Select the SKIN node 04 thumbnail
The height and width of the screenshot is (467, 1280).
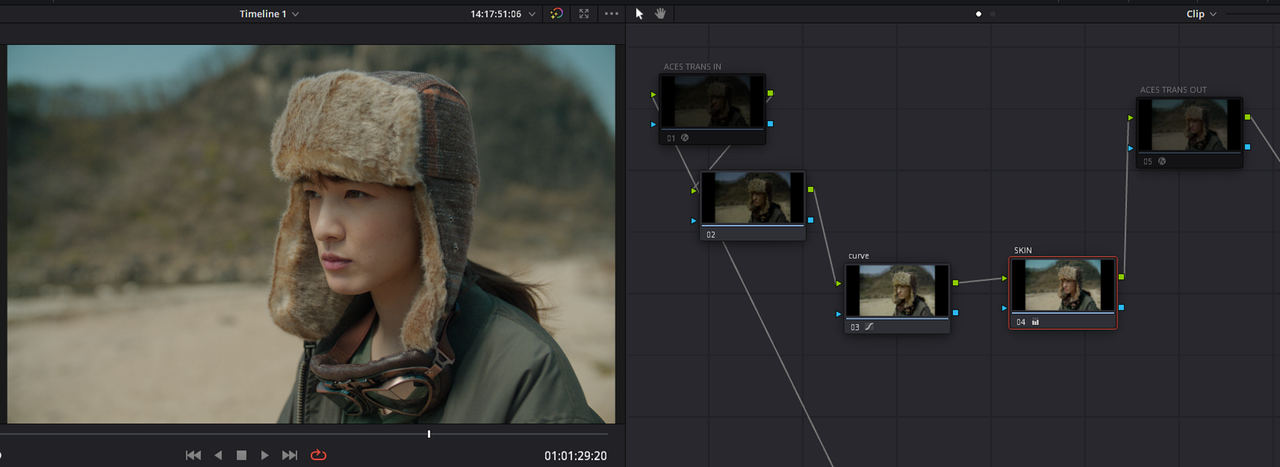[1063, 285]
